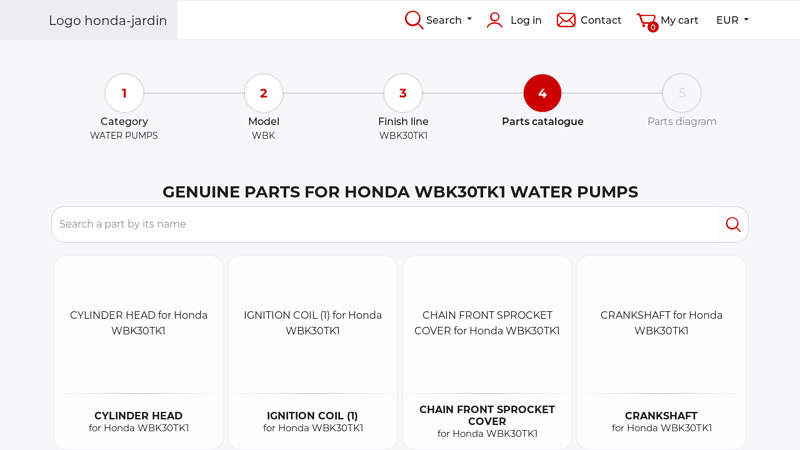The height and width of the screenshot is (450, 800).
Task: Go to step 3 Finish line circle
Action: [x=403, y=93]
